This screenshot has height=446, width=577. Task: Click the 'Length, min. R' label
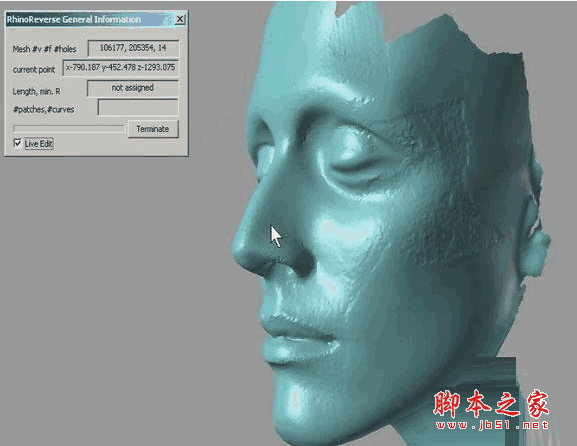coord(36,91)
